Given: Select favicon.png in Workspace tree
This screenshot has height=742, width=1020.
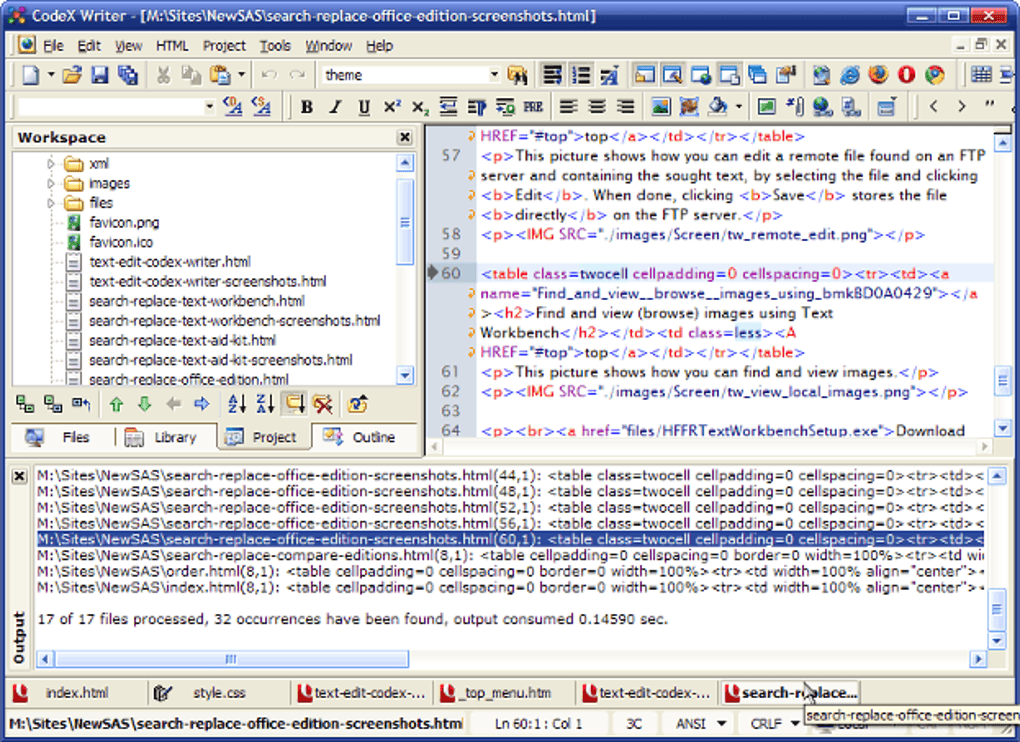Looking at the screenshot, I should (124, 222).
